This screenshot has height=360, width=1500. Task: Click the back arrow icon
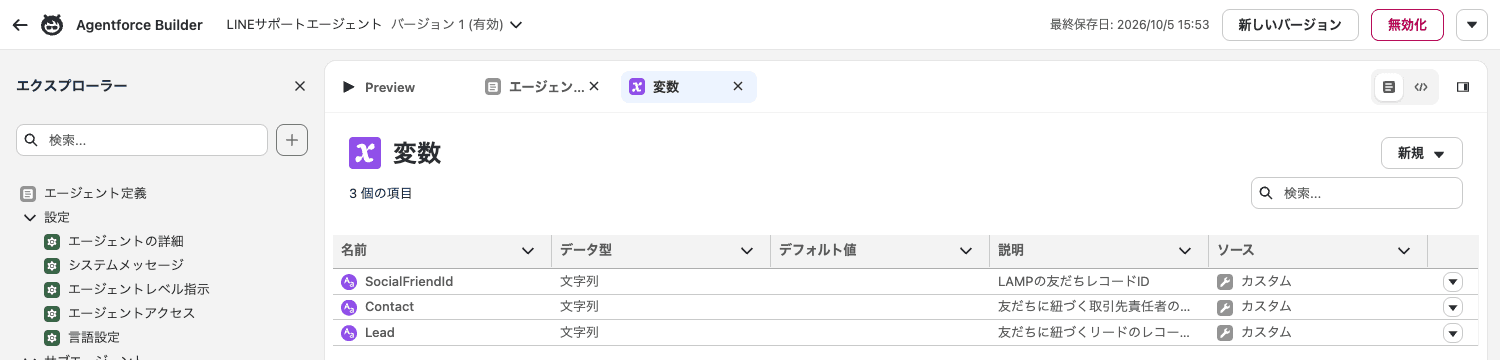click(20, 25)
